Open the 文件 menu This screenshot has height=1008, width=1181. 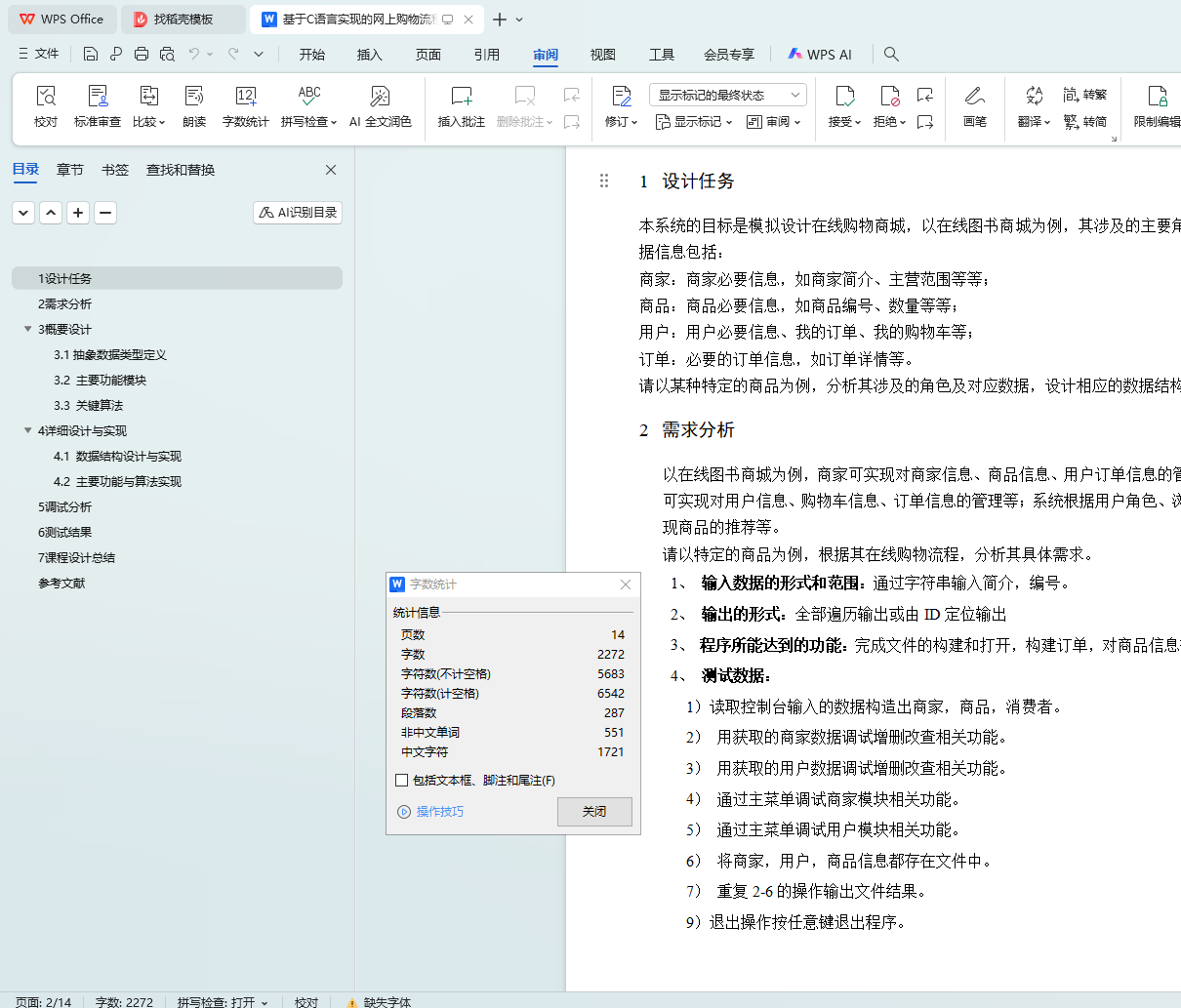[38, 54]
